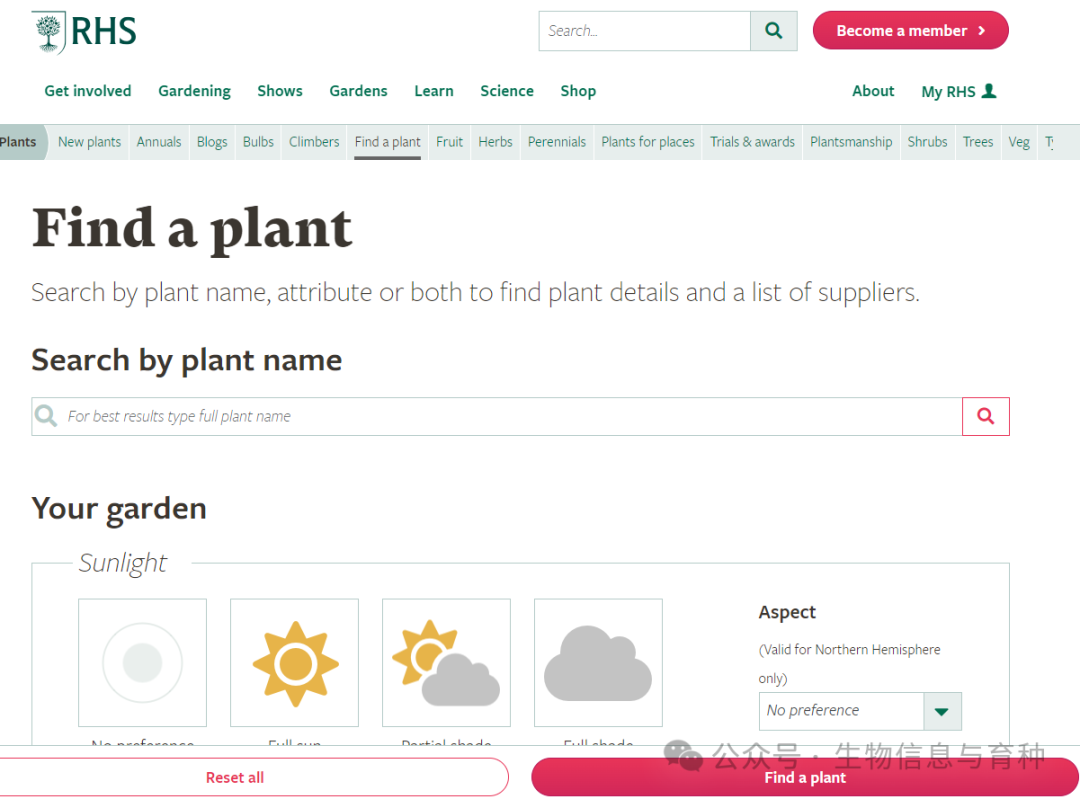Select the No preference sunlight tile
The image size is (1080, 799).
coord(143,663)
